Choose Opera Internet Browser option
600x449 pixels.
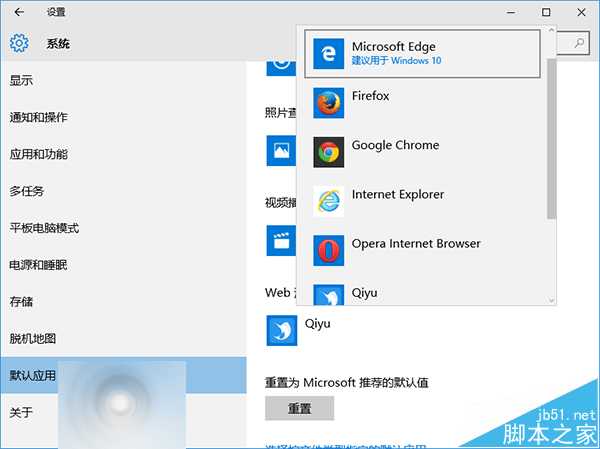click(422, 250)
